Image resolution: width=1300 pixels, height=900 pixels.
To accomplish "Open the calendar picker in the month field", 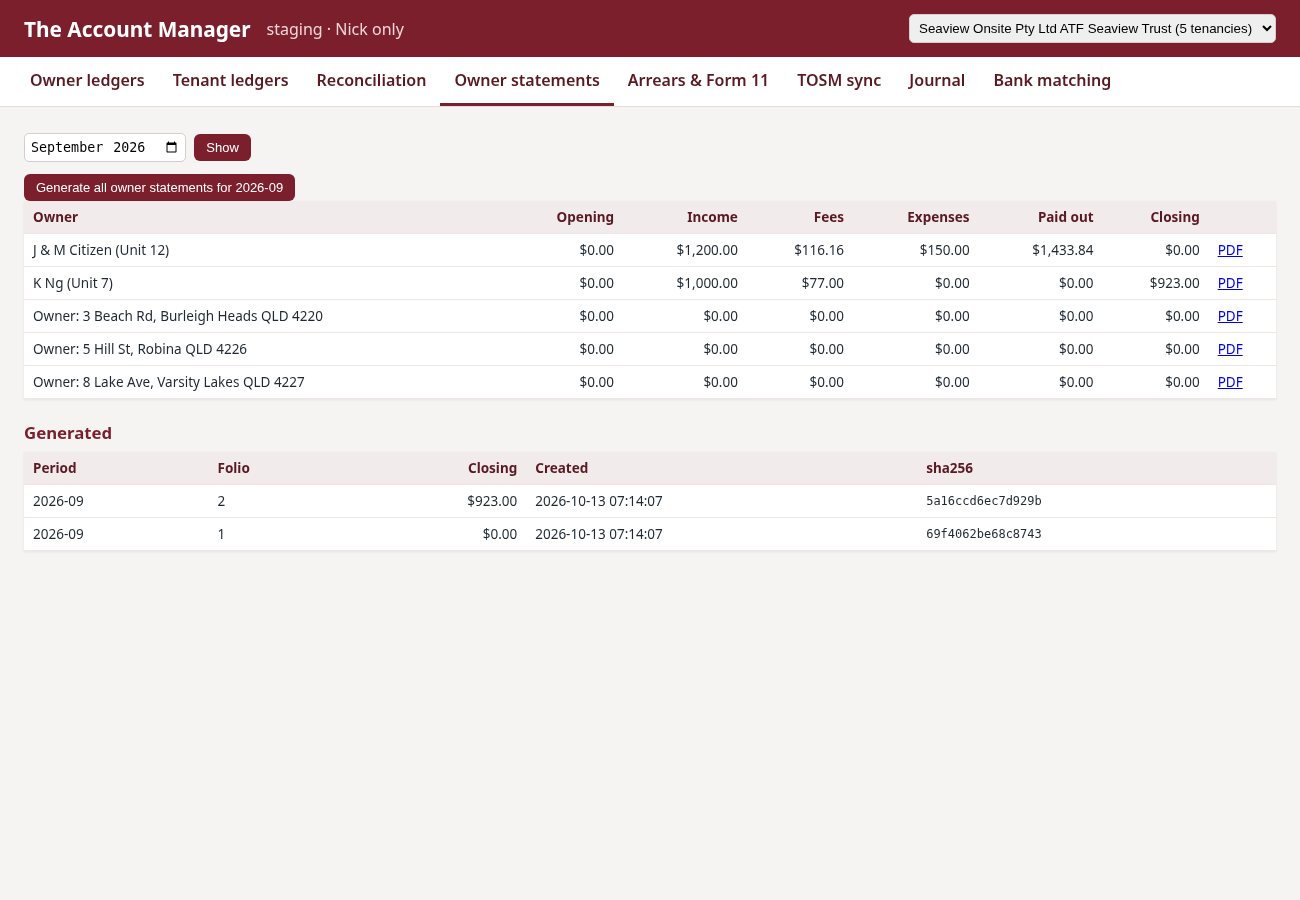I will (x=171, y=147).
